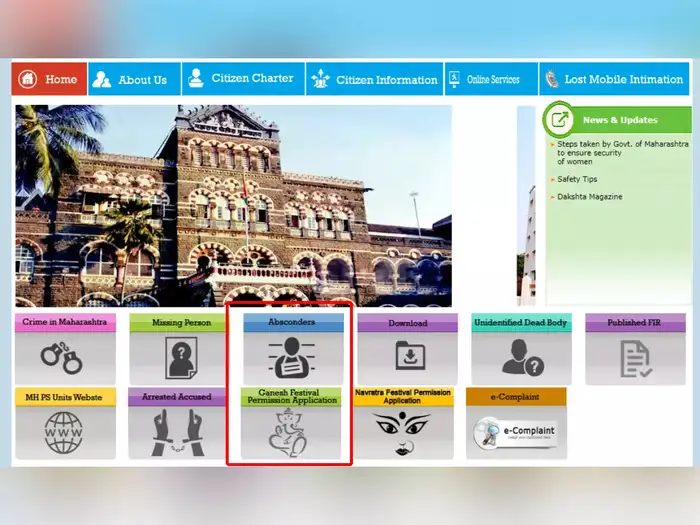Click Online Services in the navigation bar
Viewport: 700px width, 525px height.
484,79
